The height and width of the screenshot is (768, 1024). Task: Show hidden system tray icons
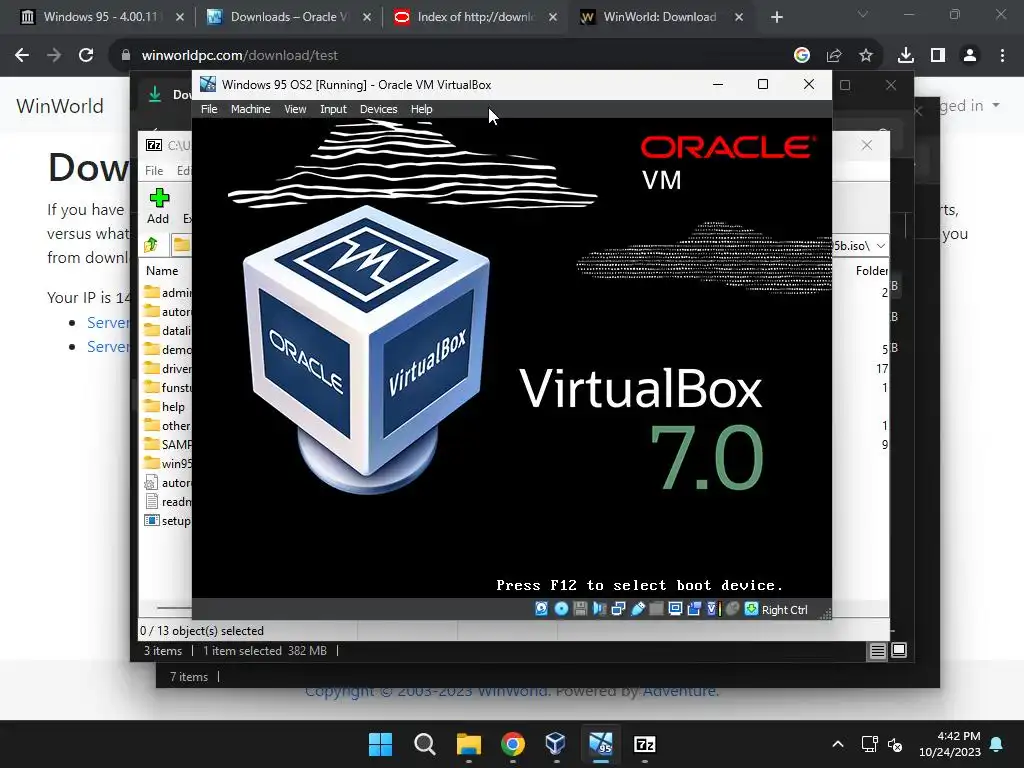tap(838, 744)
